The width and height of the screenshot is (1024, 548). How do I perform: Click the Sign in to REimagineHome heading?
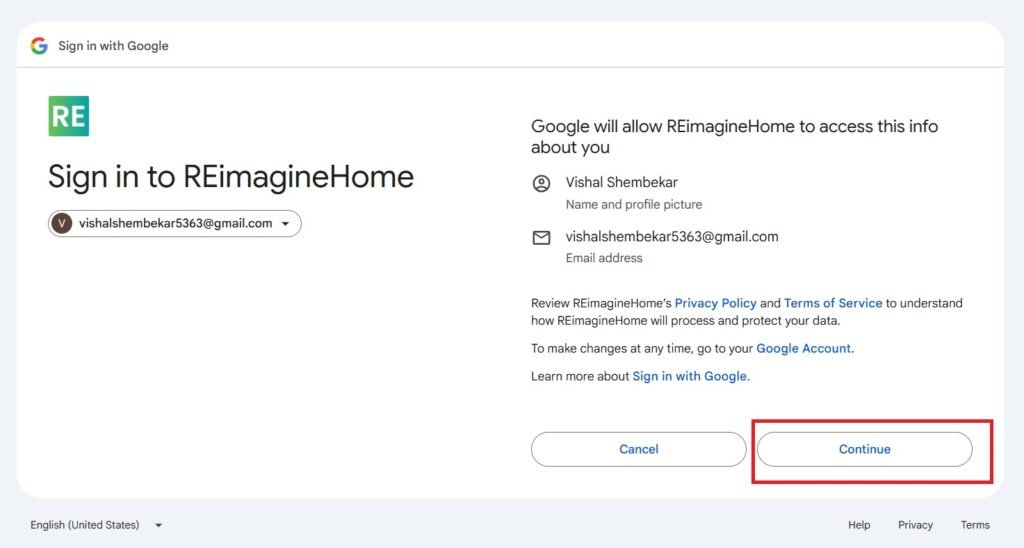231,177
